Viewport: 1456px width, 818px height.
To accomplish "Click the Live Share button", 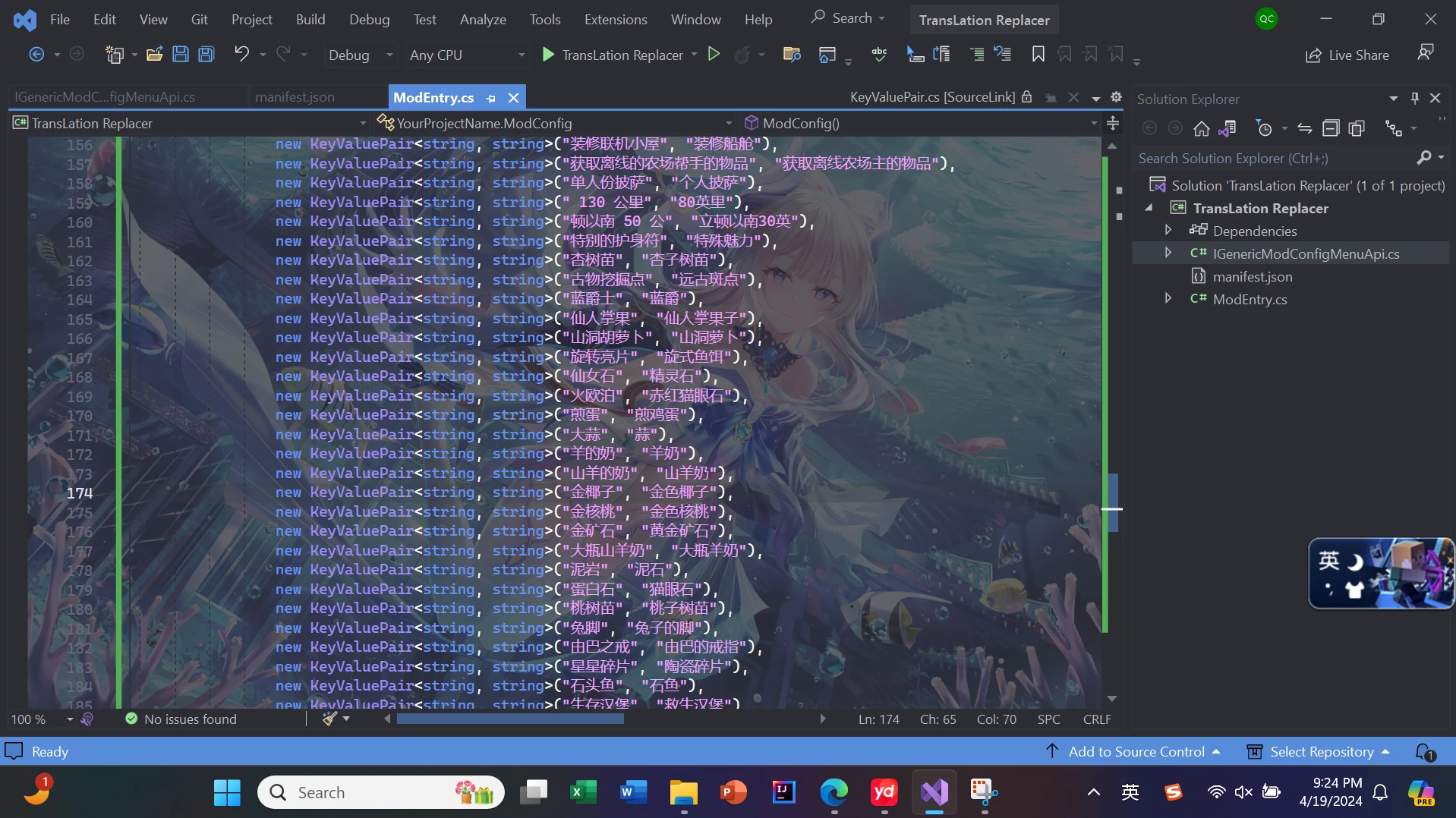I will click(x=1347, y=55).
